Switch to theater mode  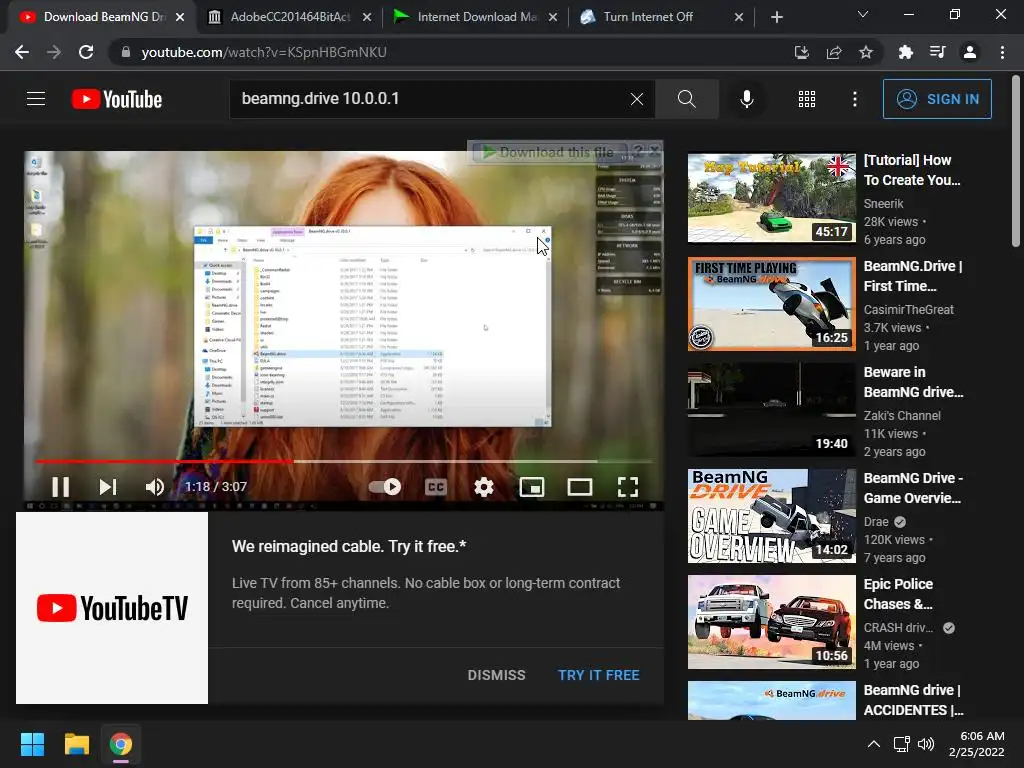(580, 487)
